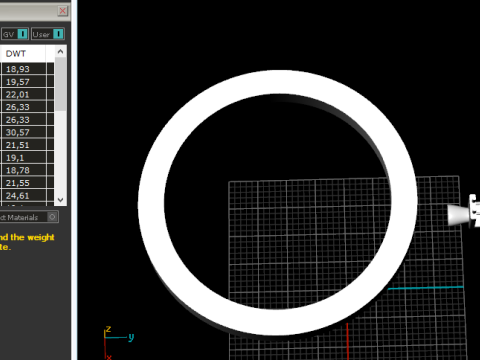Screen dimensions: 480x360
Task: Click the materials table scrollbar thumb
Action: point(60,84)
